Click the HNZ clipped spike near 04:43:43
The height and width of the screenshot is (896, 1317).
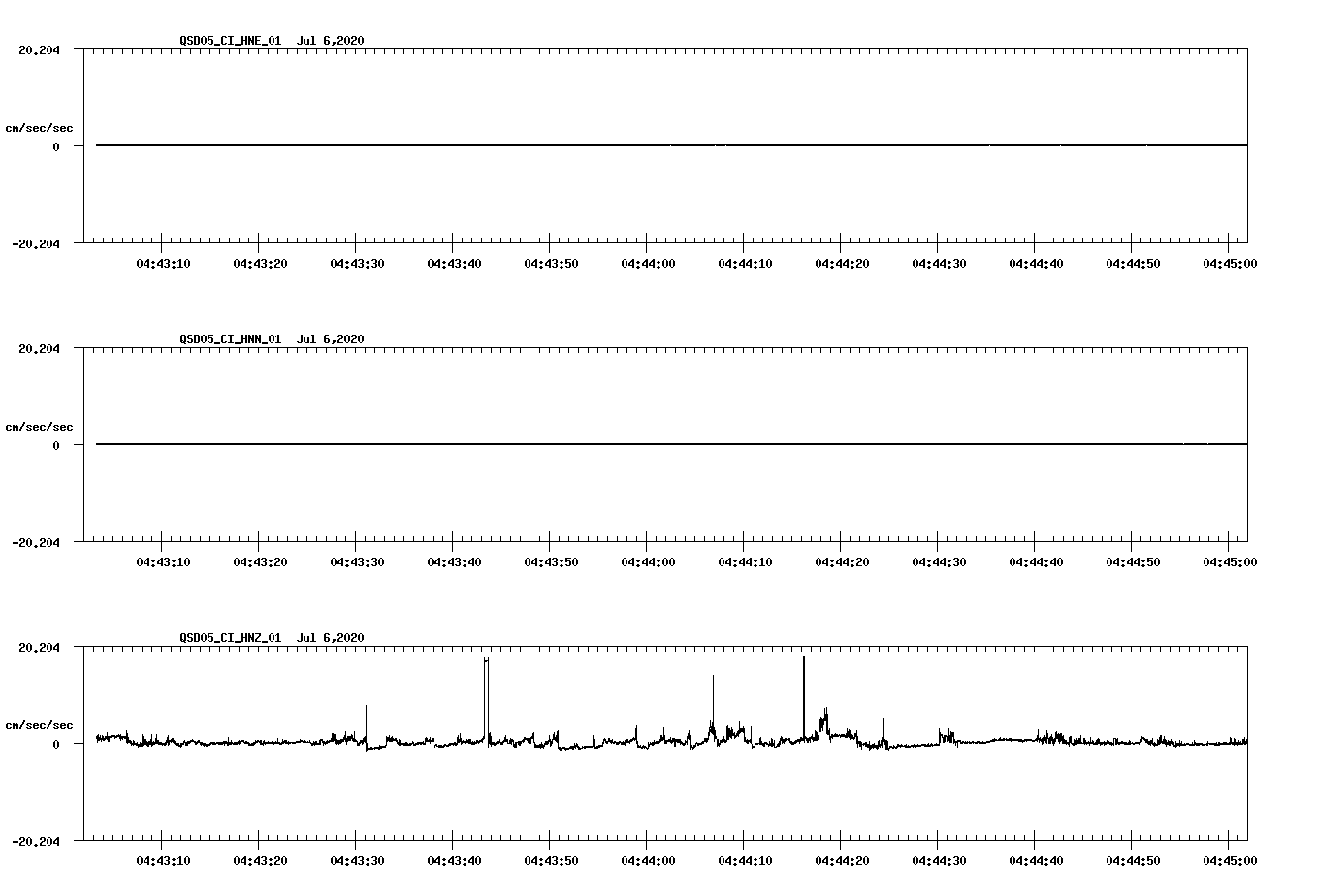click(486, 700)
